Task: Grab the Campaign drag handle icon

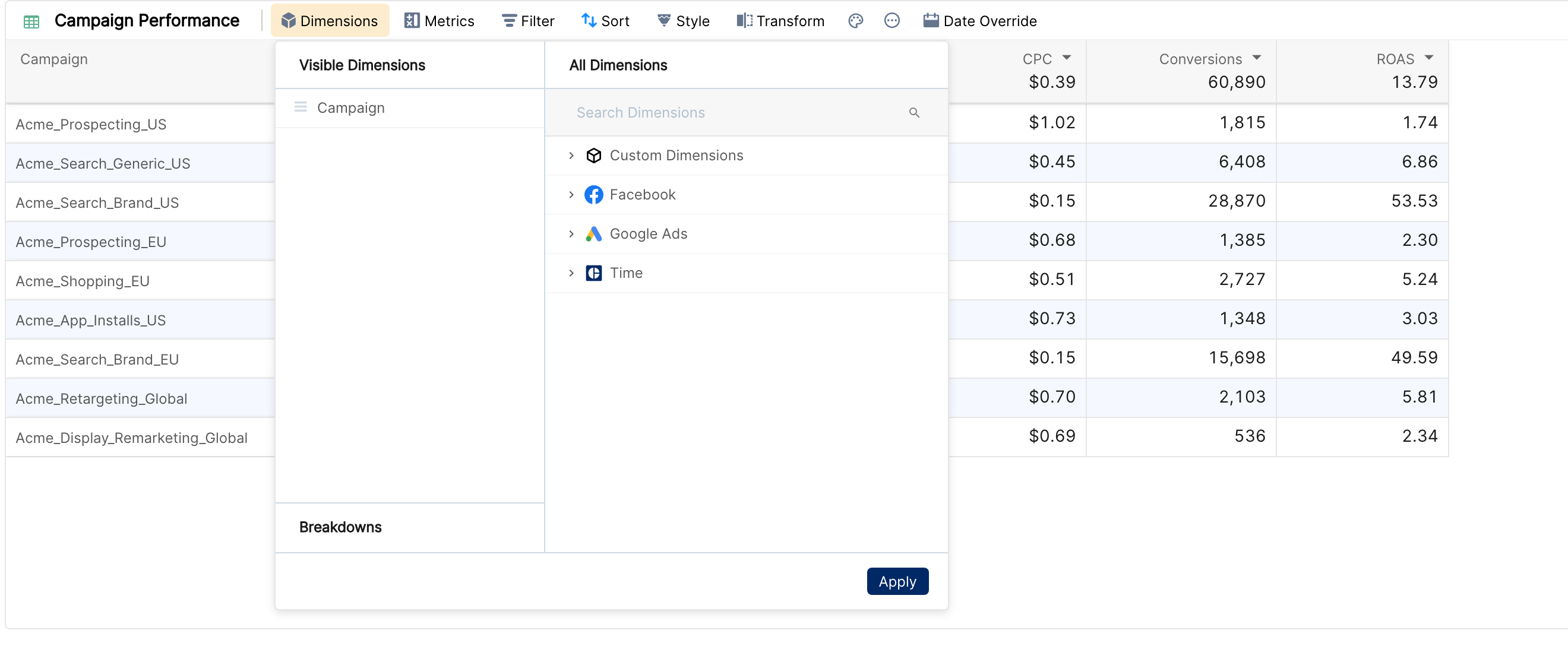Action: (300, 107)
